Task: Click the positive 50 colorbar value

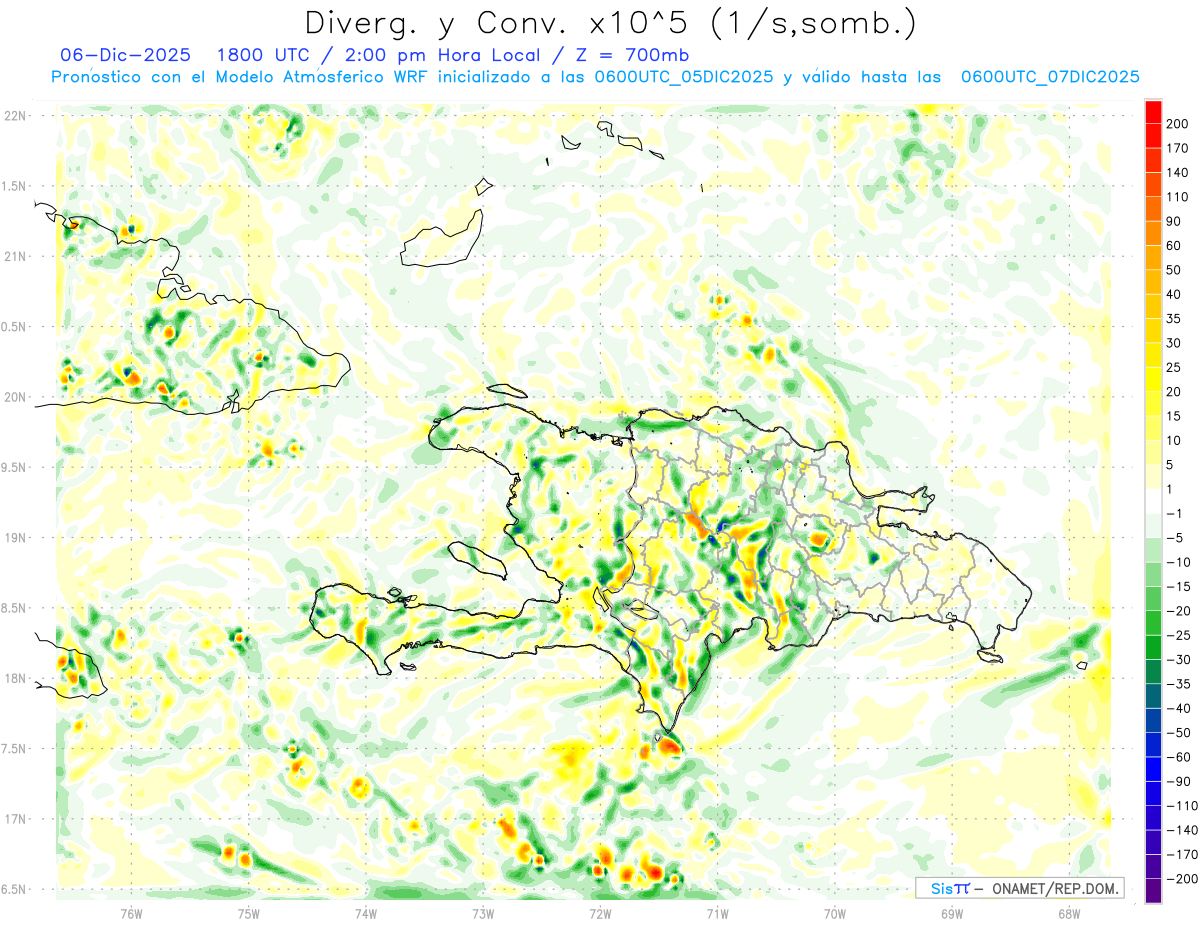Action: (x=1176, y=270)
